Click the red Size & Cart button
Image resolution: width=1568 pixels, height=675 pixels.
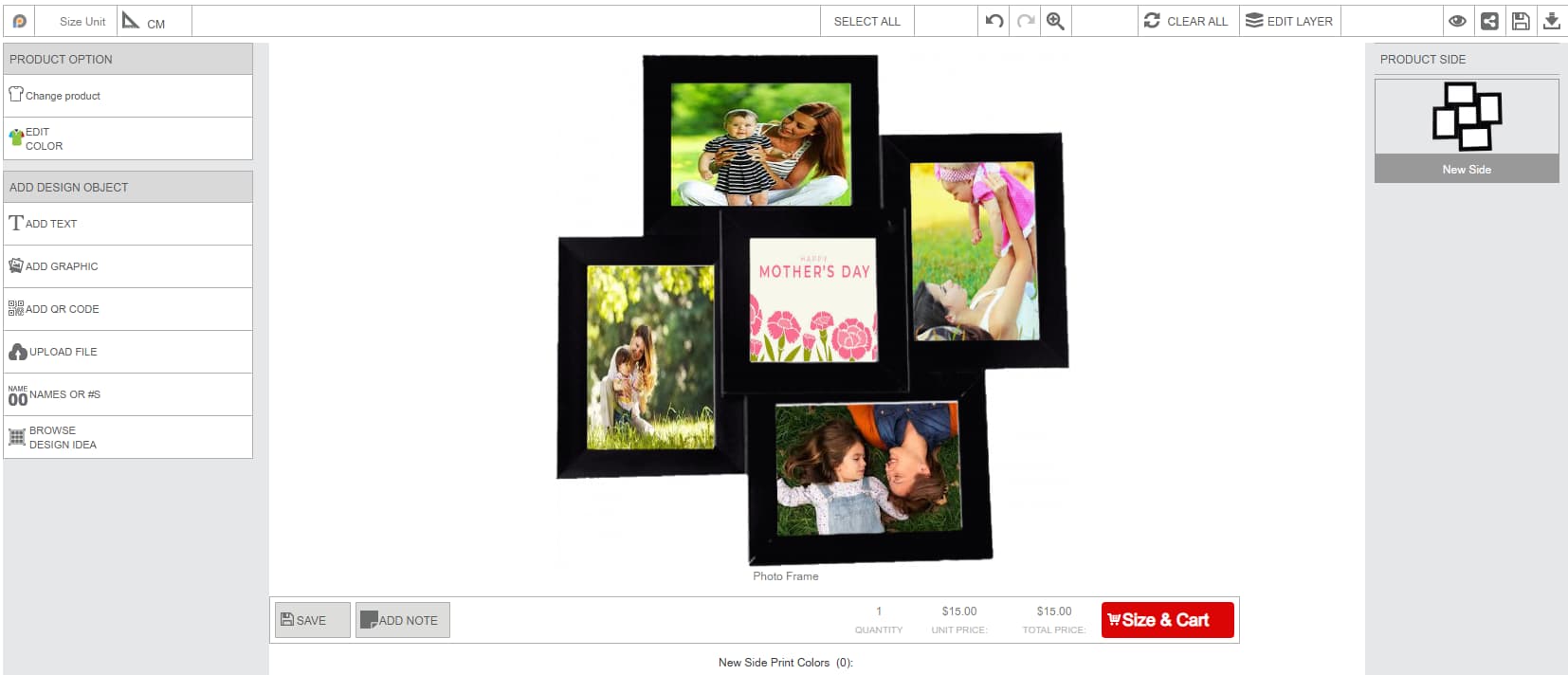[1167, 620]
